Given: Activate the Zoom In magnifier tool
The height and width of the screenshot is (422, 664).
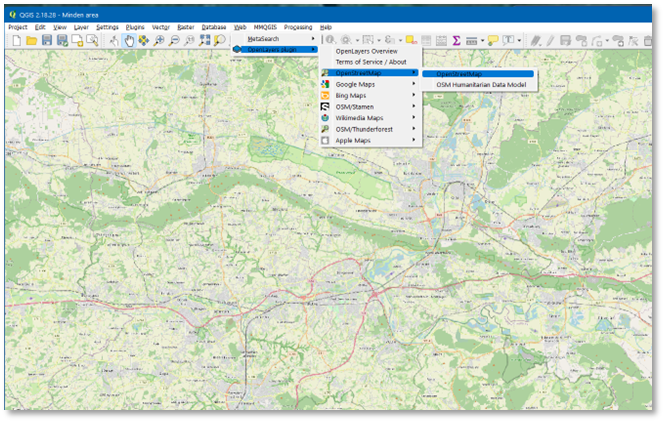Looking at the screenshot, I should [x=159, y=40].
